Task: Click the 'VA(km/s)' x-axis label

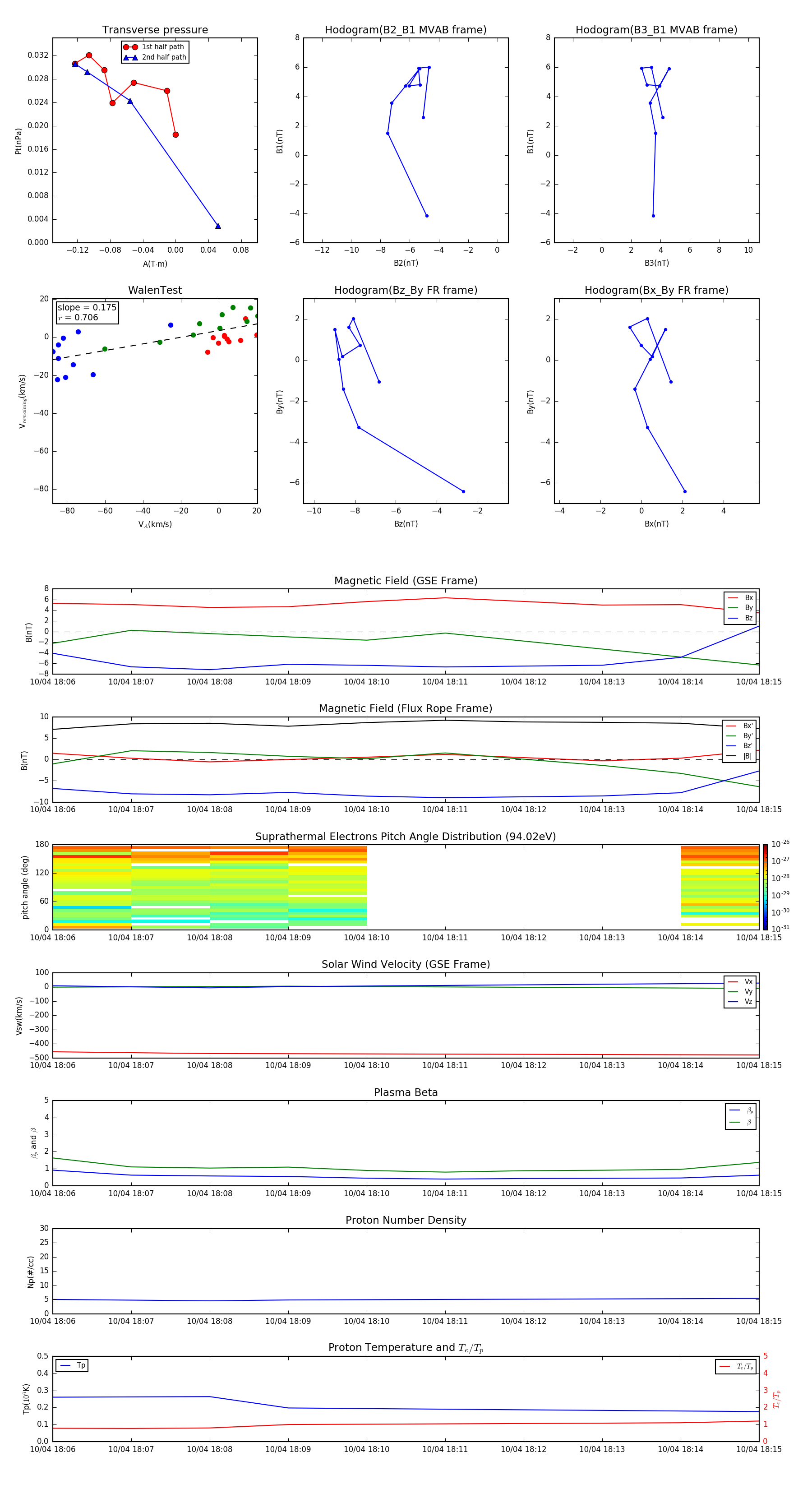Action: coord(155,525)
